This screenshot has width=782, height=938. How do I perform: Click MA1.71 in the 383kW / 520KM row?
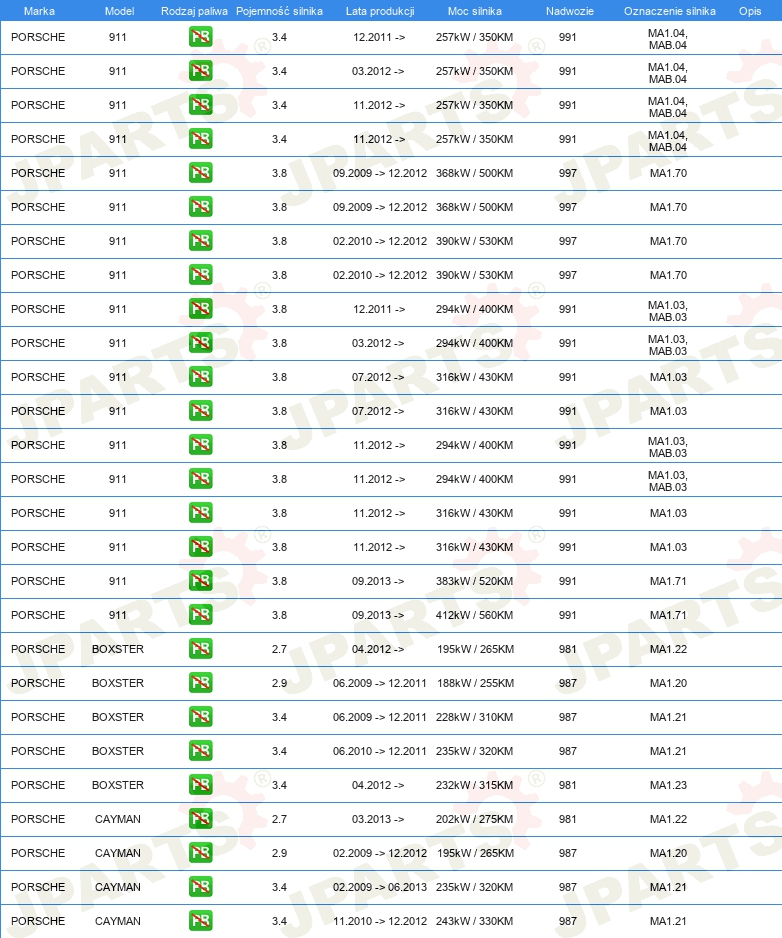668,581
